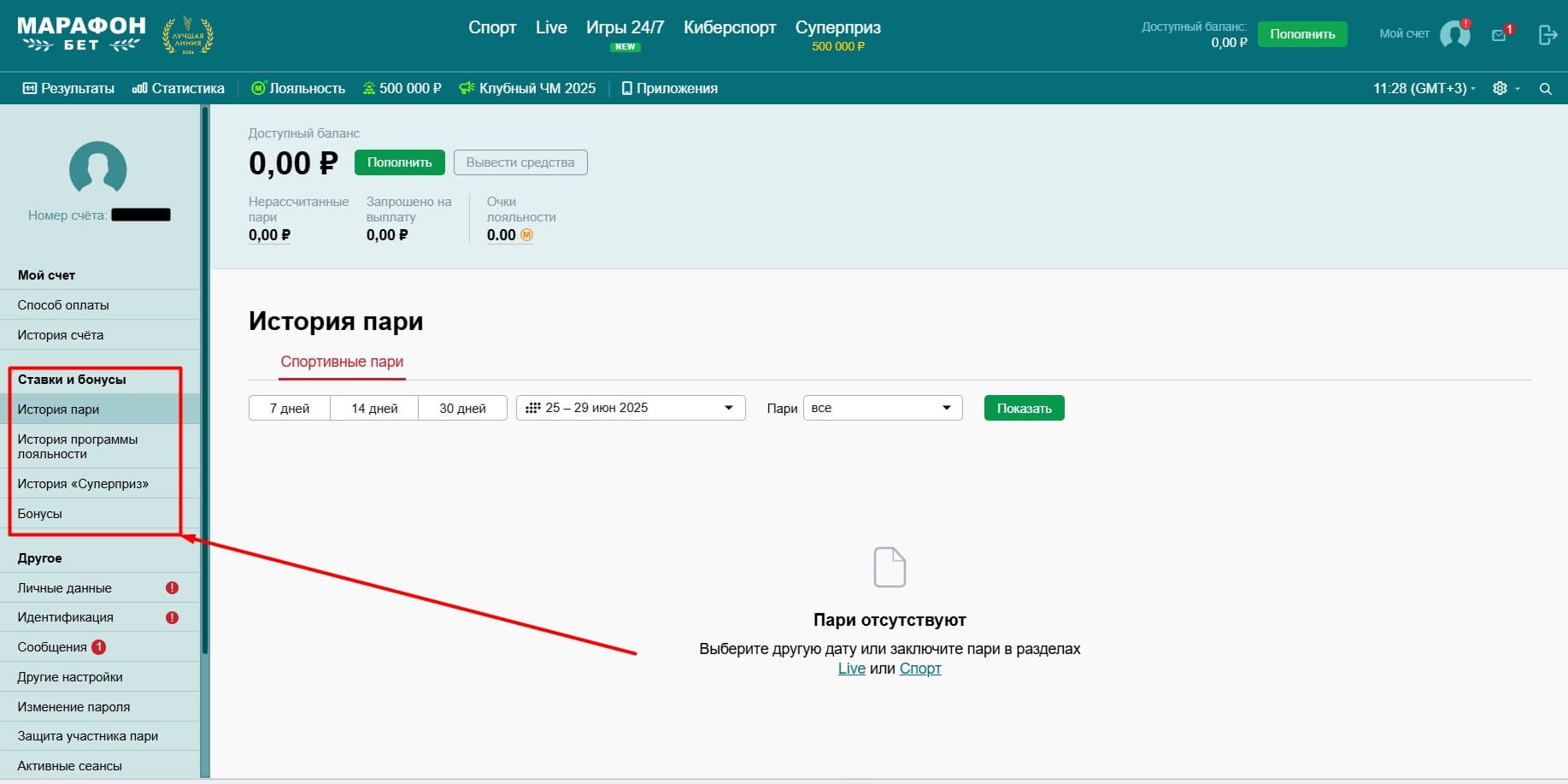The height and width of the screenshot is (784, 1568).
Task: Select История пари in the sidebar
Action: click(100, 410)
